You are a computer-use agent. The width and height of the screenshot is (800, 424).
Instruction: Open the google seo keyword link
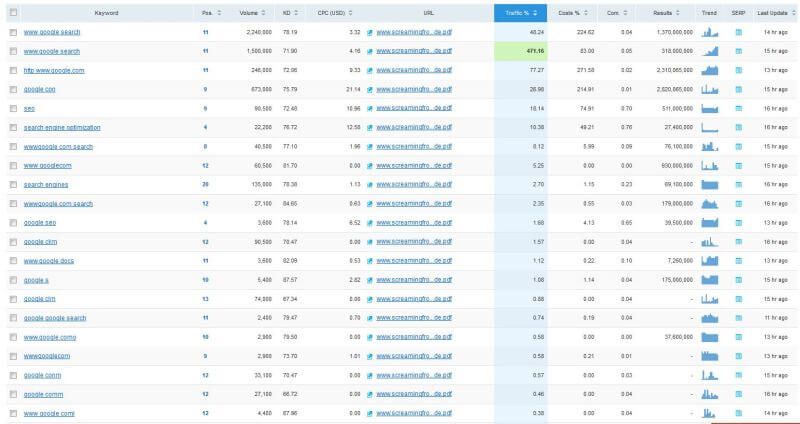[x=40, y=223]
